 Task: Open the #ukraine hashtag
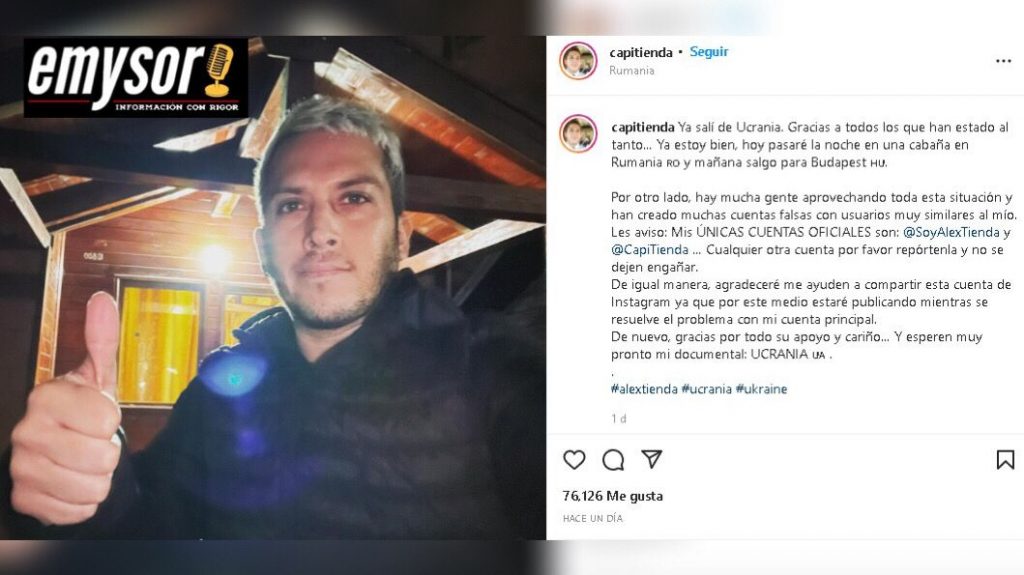pos(761,389)
